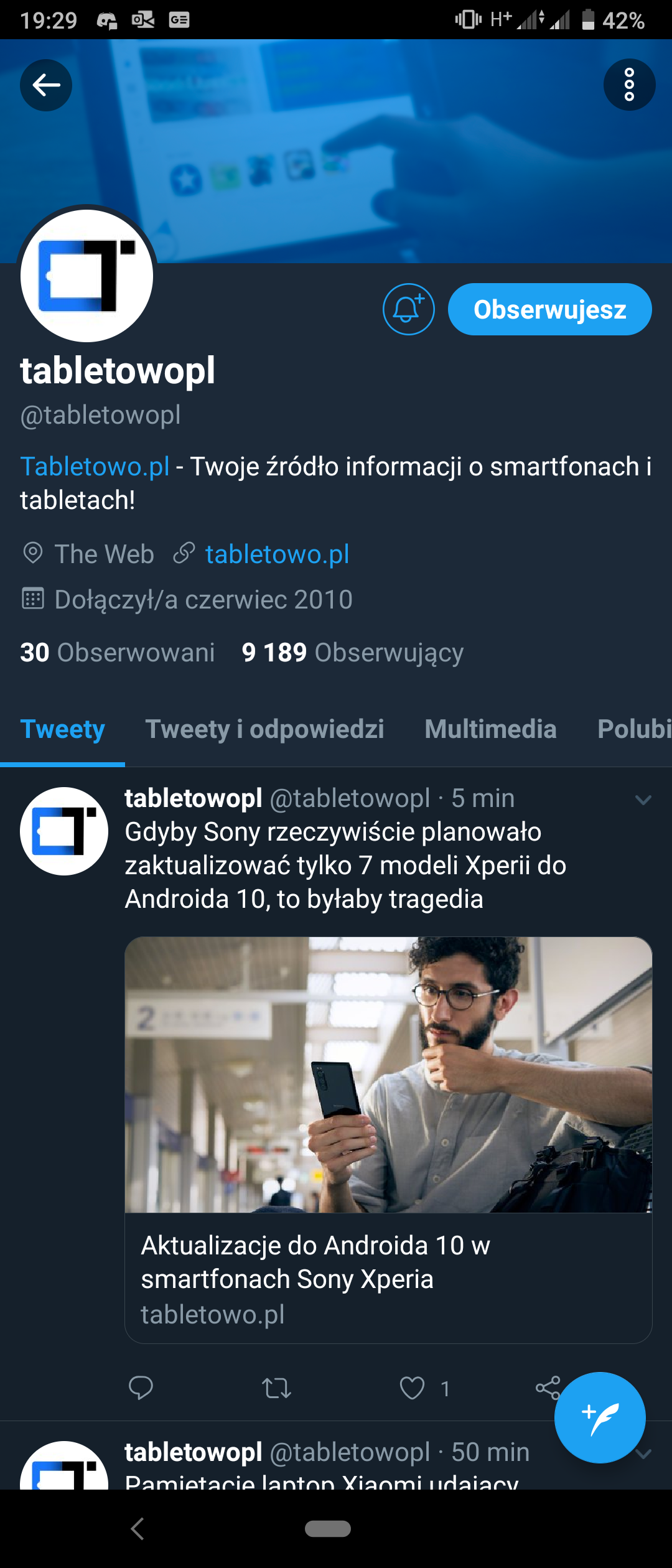The width and height of the screenshot is (672, 1568).
Task: Toggle the Obserwujesz follow button
Action: click(550, 309)
